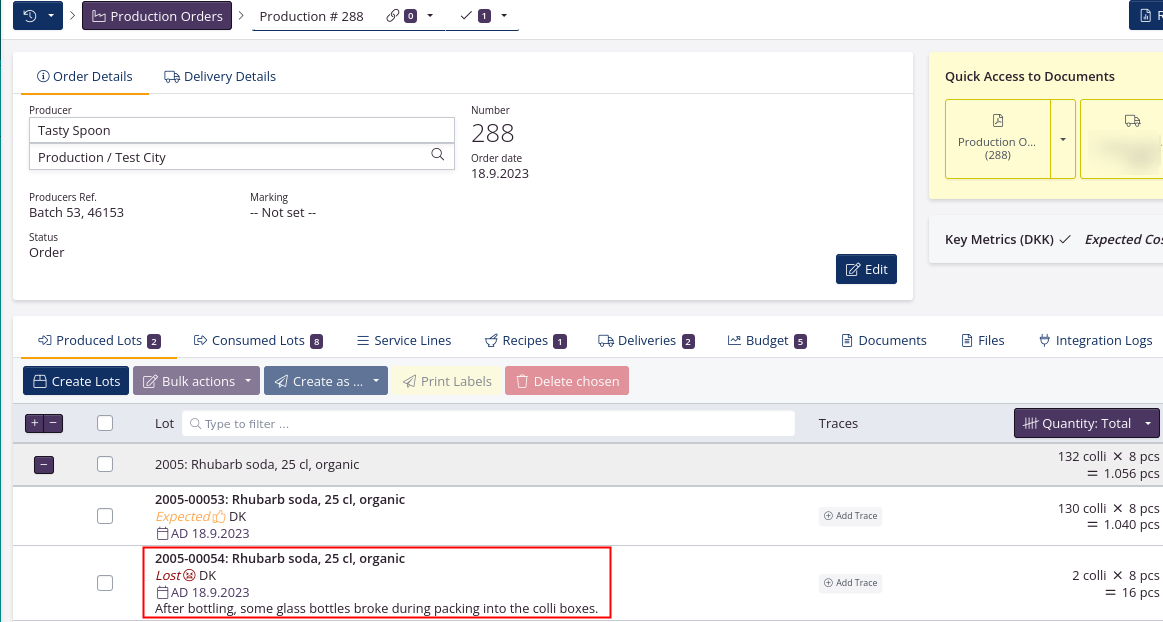
Task: Open the Quantity: Total dropdown
Action: (1087, 423)
